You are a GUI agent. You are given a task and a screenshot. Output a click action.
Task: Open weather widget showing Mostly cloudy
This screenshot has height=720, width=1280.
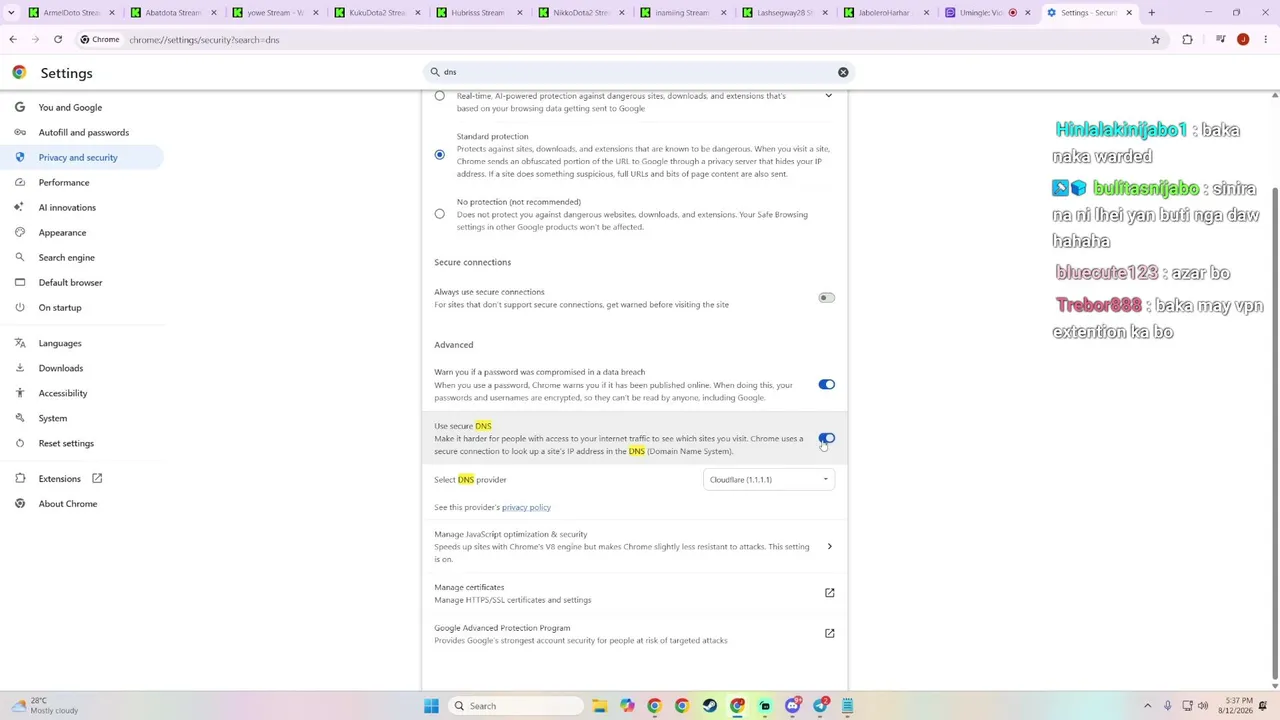[x=45, y=706]
